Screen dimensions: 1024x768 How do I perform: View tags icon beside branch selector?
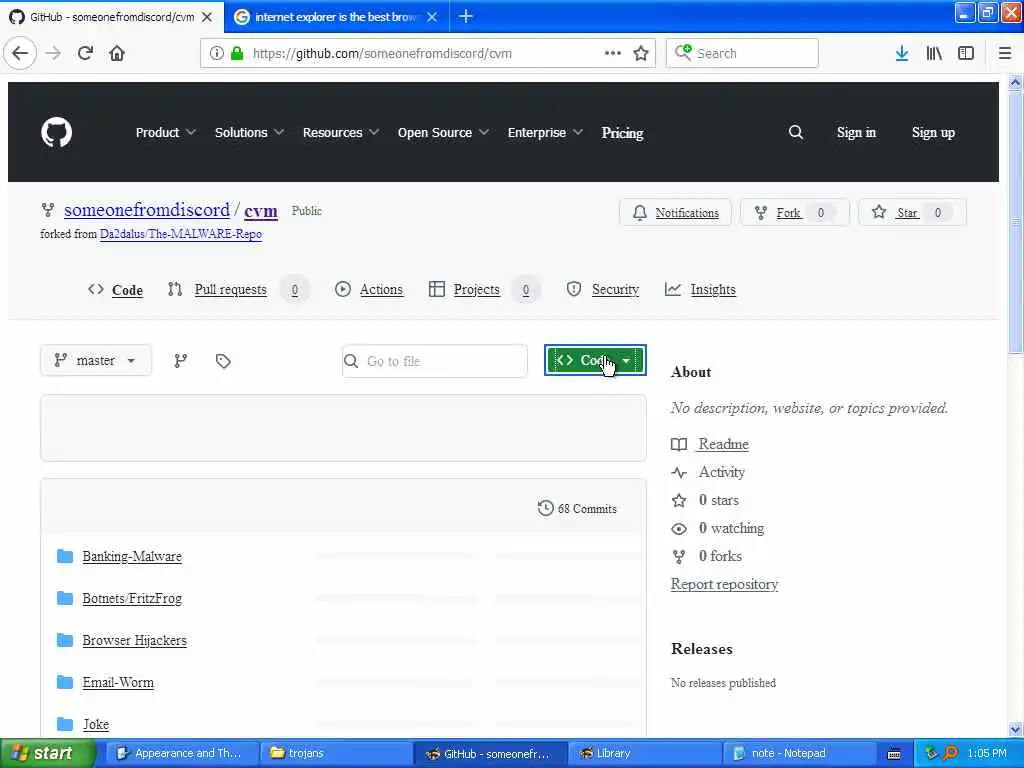pyautogui.click(x=223, y=360)
